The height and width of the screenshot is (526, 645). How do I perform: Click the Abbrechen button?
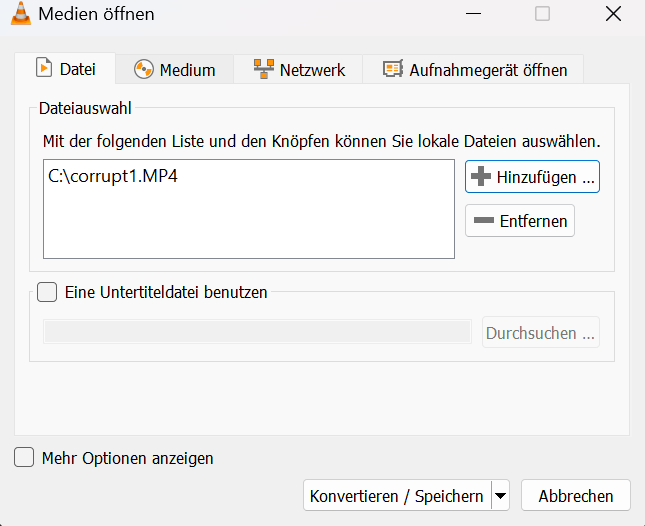tap(576, 496)
